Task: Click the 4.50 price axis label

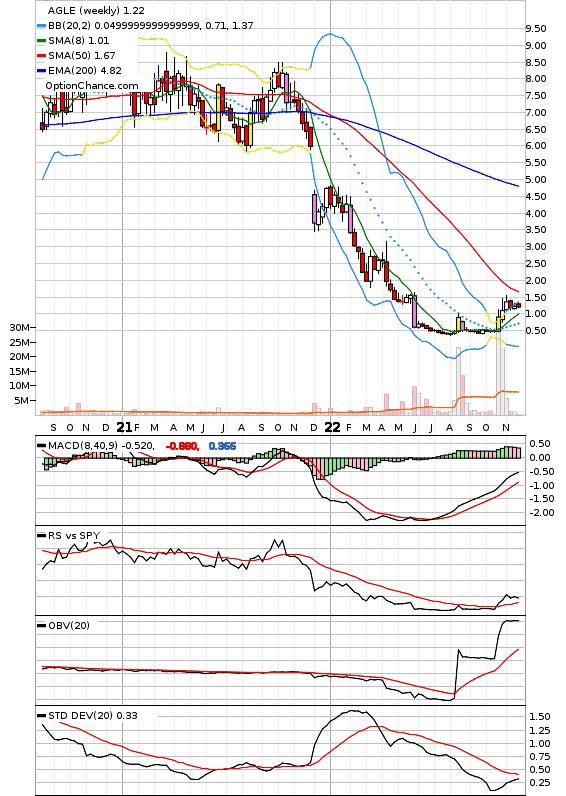Action: click(x=536, y=196)
